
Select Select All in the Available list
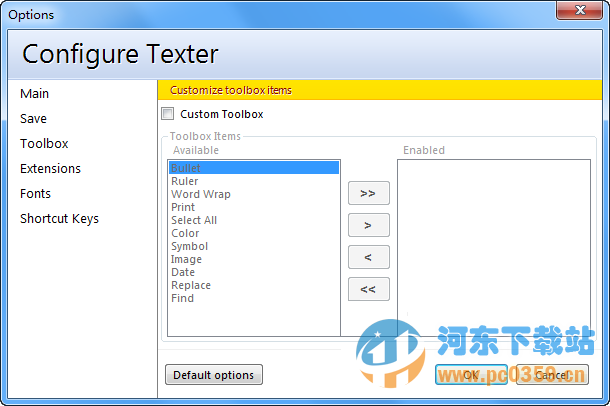254,220
